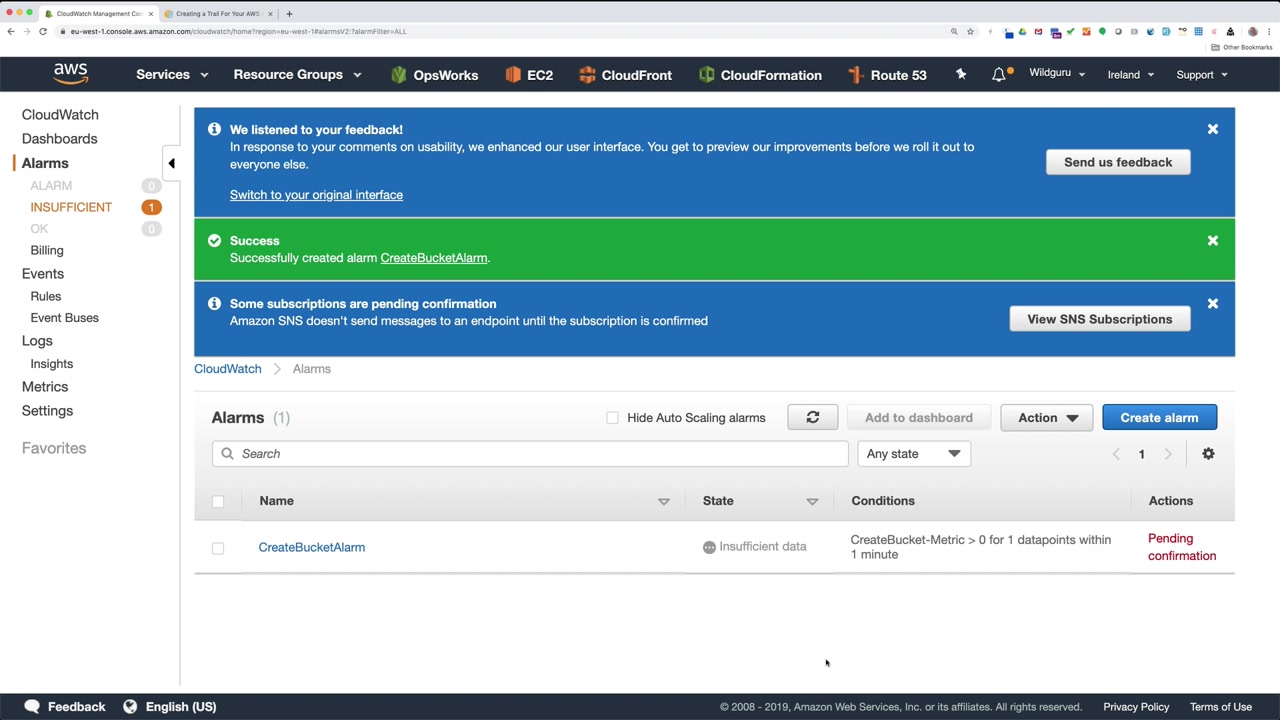Viewport: 1280px width, 720px height.
Task: Open the Ireland region selector
Action: (1130, 75)
